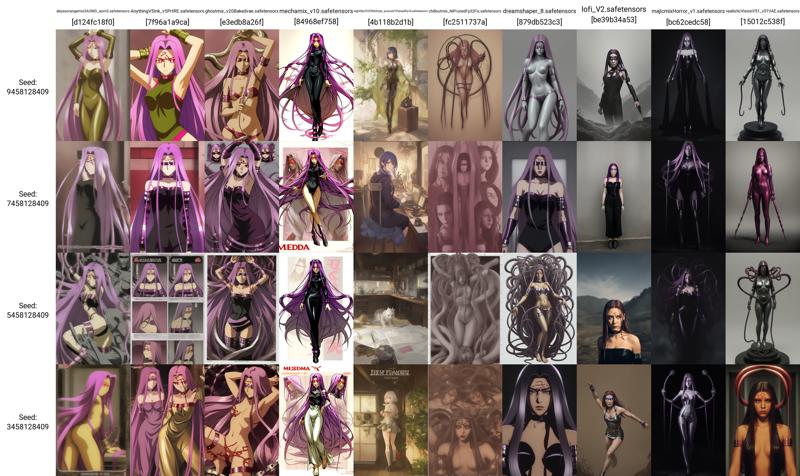800x476 pixels.
Task: Click the mechamix_v10.safetensors column header
Action: [x=316, y=11]
